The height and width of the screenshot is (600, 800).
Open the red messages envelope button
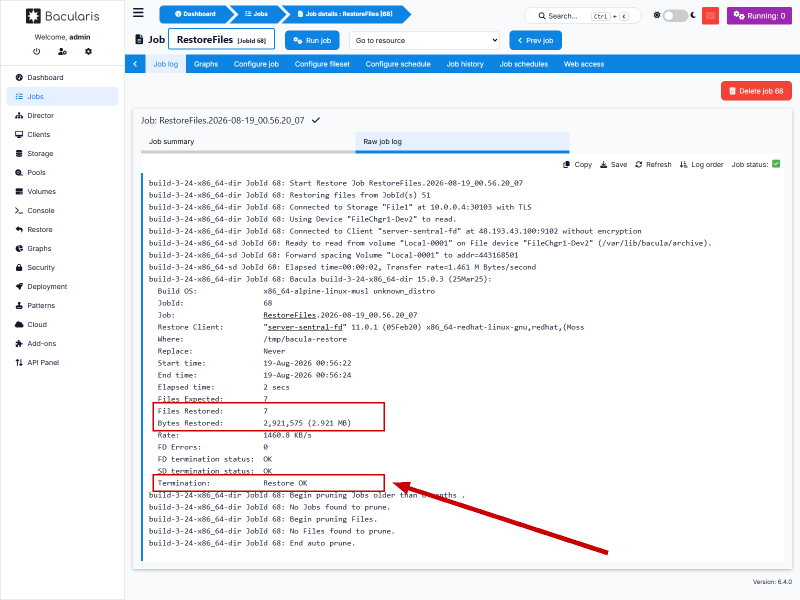tap(710, 16)
